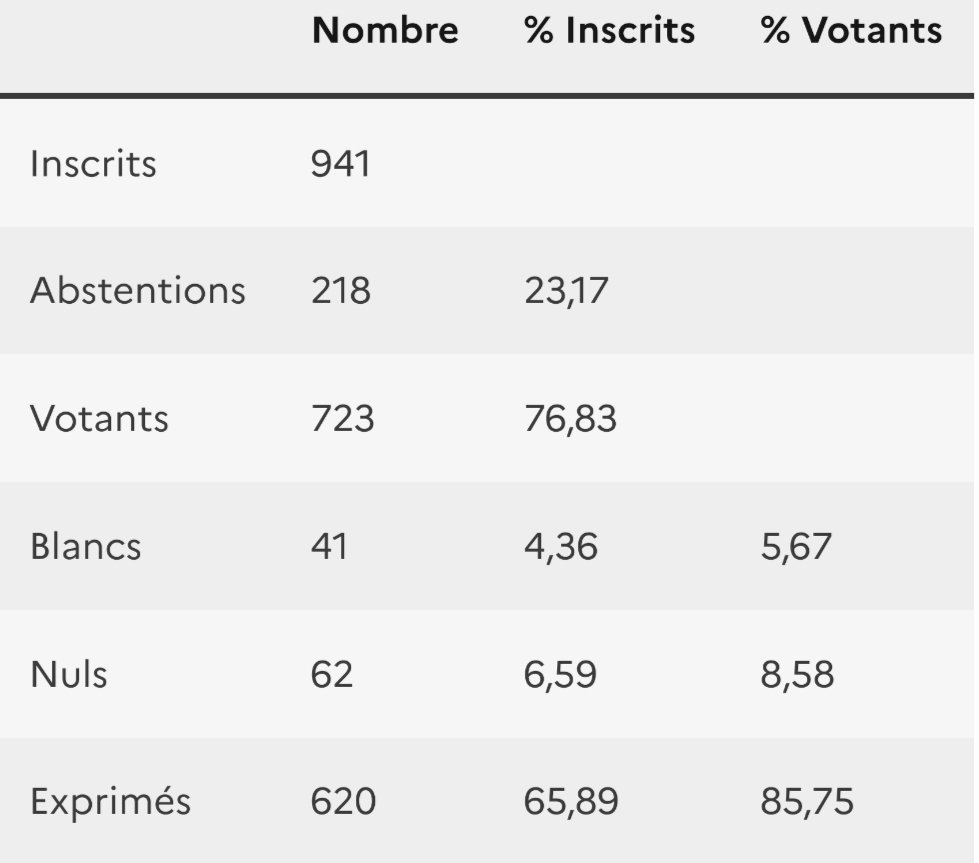The width and height of the screenshot is (979, 863).
Task: Click the Inscrits count 941
Action: coord(340,163)
